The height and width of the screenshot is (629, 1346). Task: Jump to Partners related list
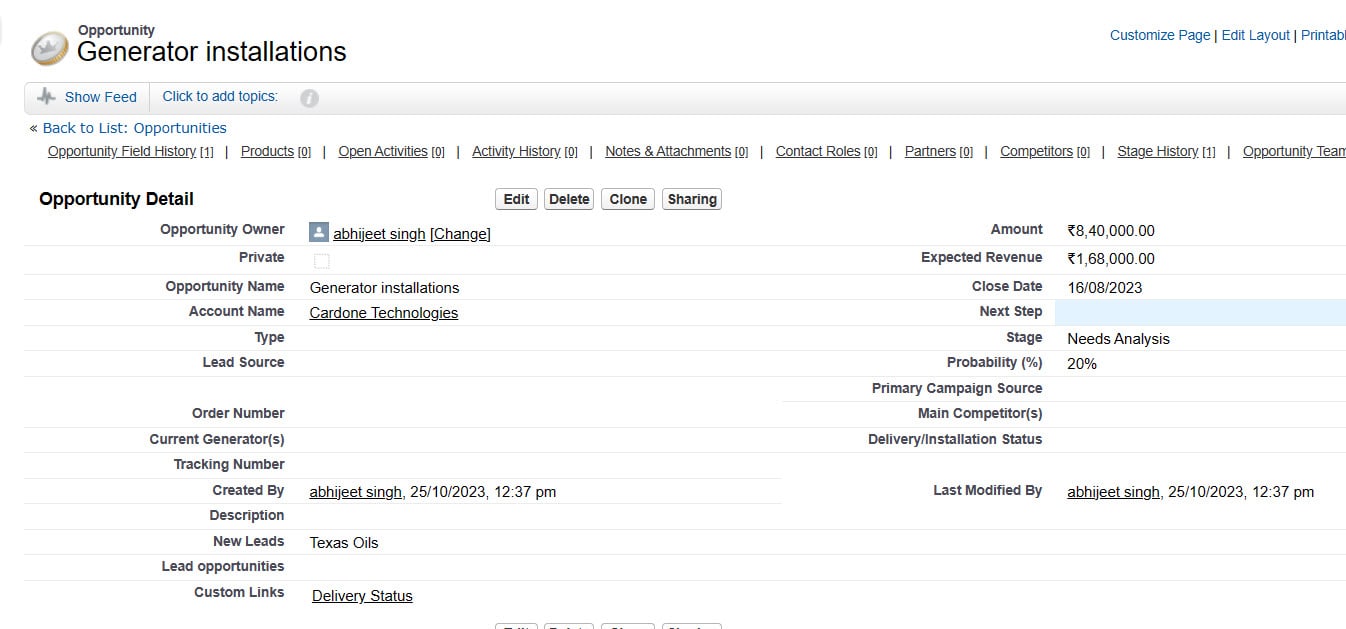point(930,151)
